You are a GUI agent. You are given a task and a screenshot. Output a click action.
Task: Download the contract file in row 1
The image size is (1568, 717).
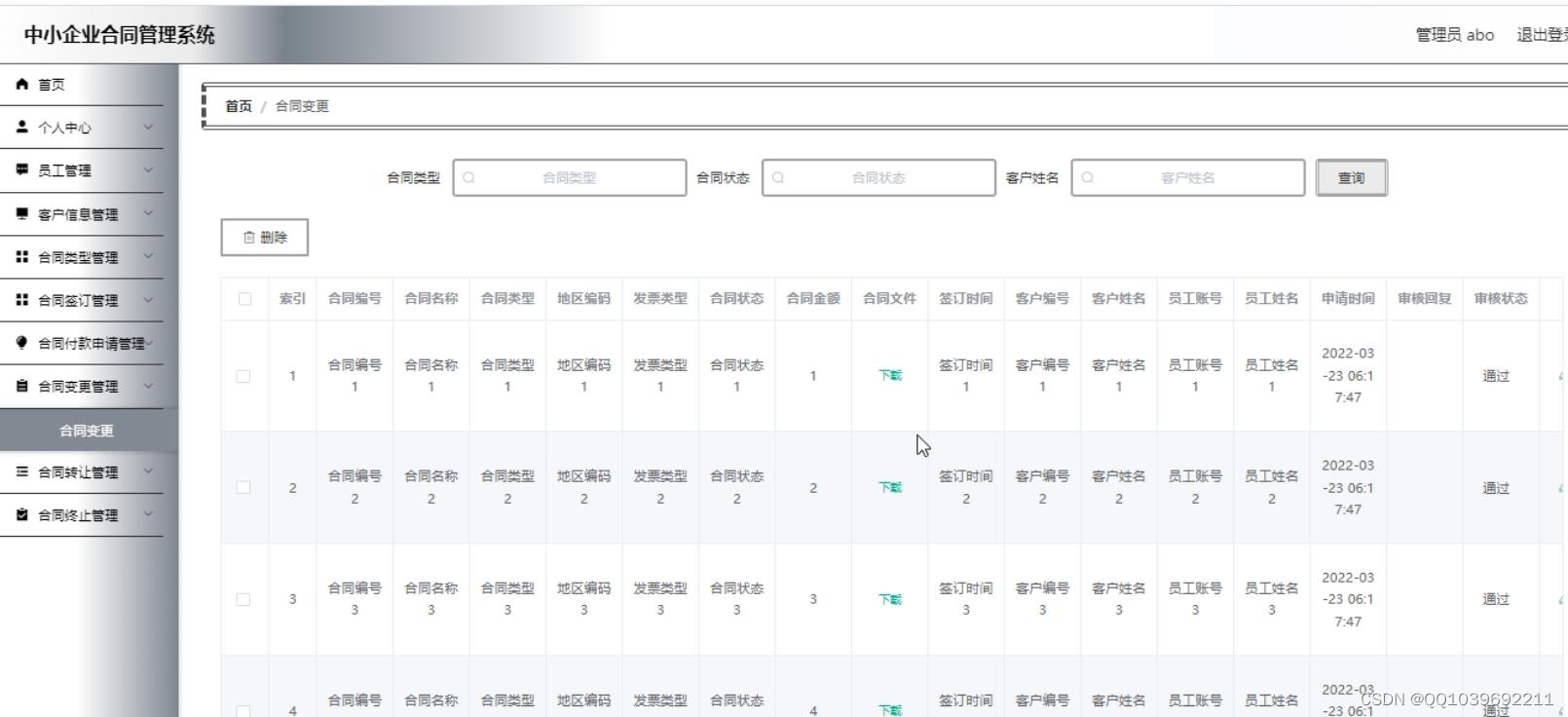890,376
